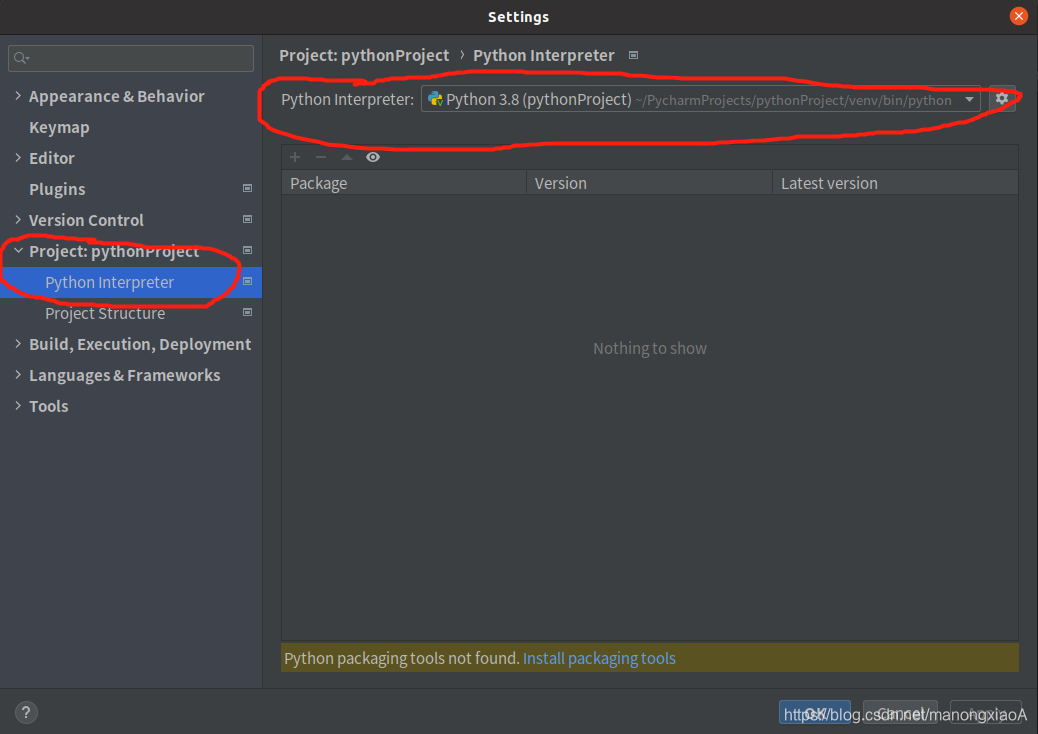Click the OK button
The width and height of the screenshot is (1038, 734).
(x=815, y=713)
